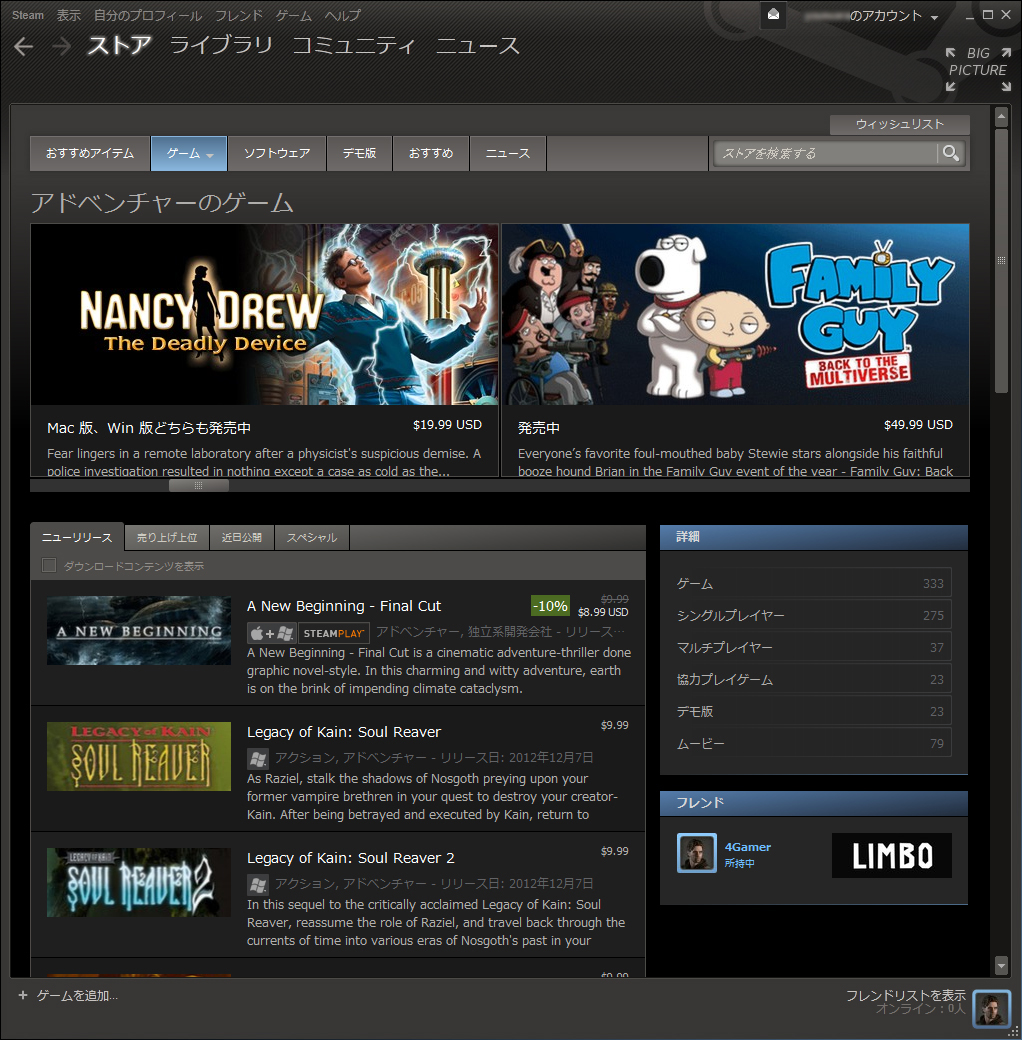
Task: Open the 自分のプロフィール menu
Action: pos(147,15)
